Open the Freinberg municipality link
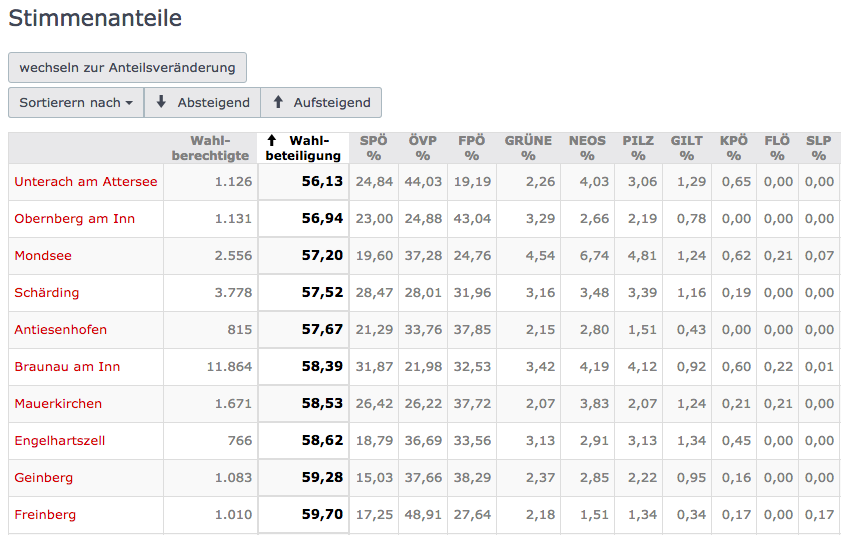The width and height of the screenshot is (841, 535). click(x=45, y=515)
